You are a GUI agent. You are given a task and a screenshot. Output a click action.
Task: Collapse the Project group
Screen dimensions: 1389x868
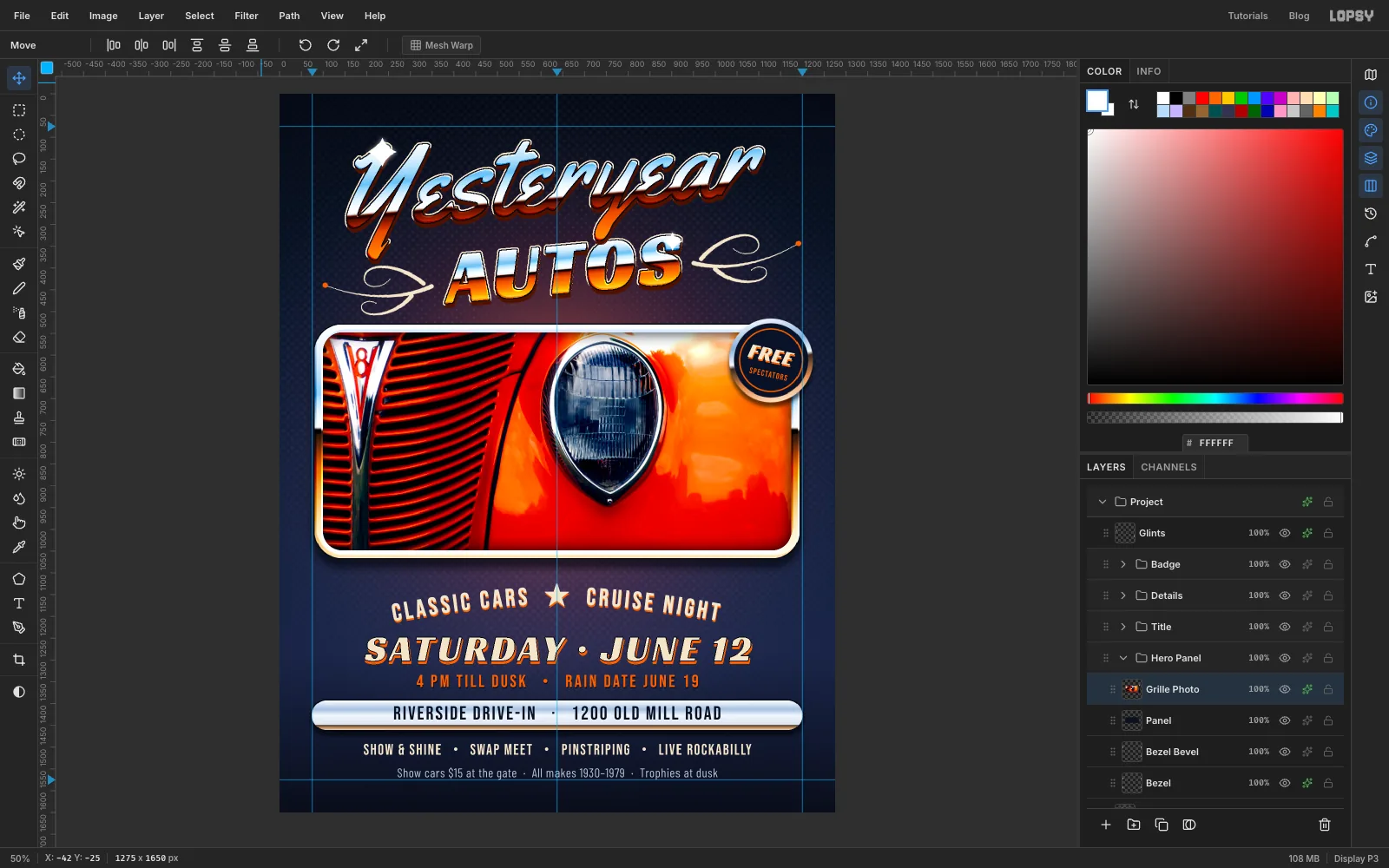pyautogui.click(x=1103, y=502)
